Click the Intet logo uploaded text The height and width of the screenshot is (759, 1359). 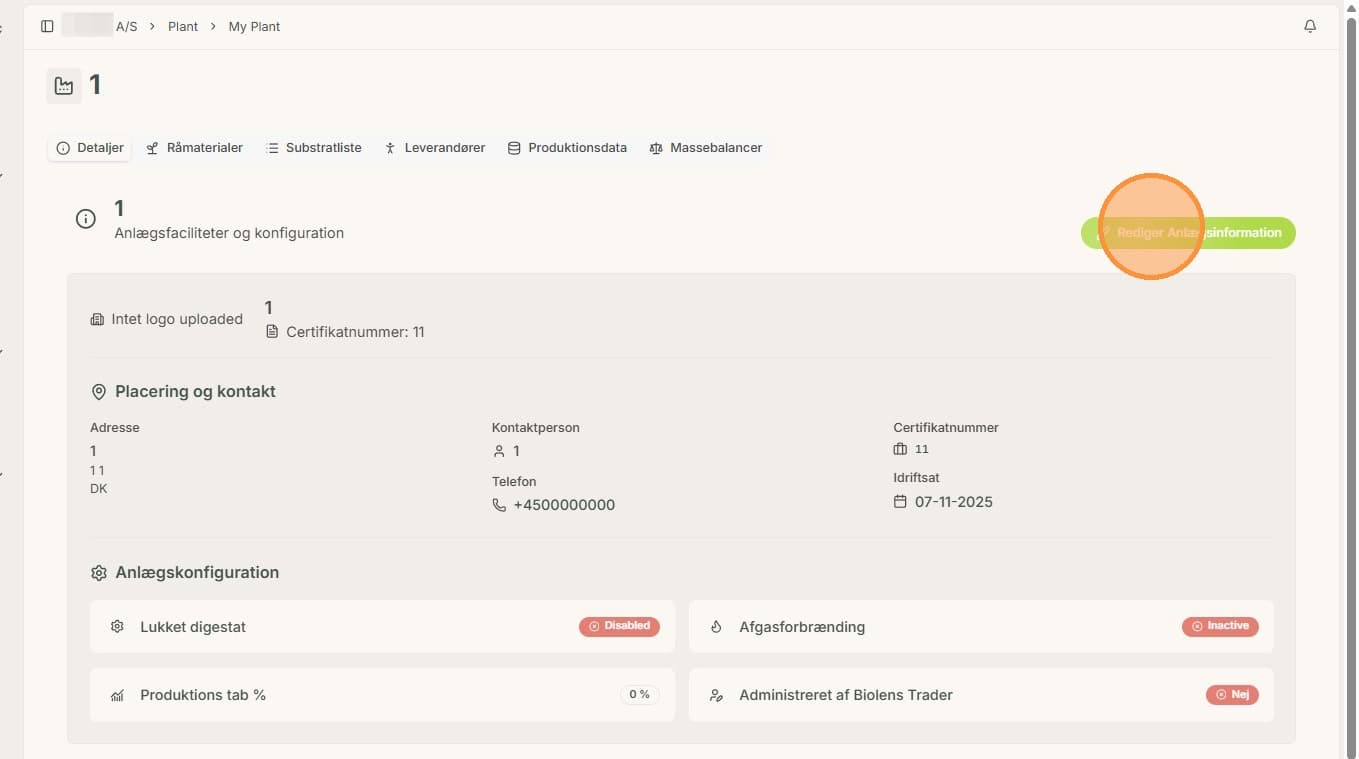pyautogui.click(x=177, y=320)
